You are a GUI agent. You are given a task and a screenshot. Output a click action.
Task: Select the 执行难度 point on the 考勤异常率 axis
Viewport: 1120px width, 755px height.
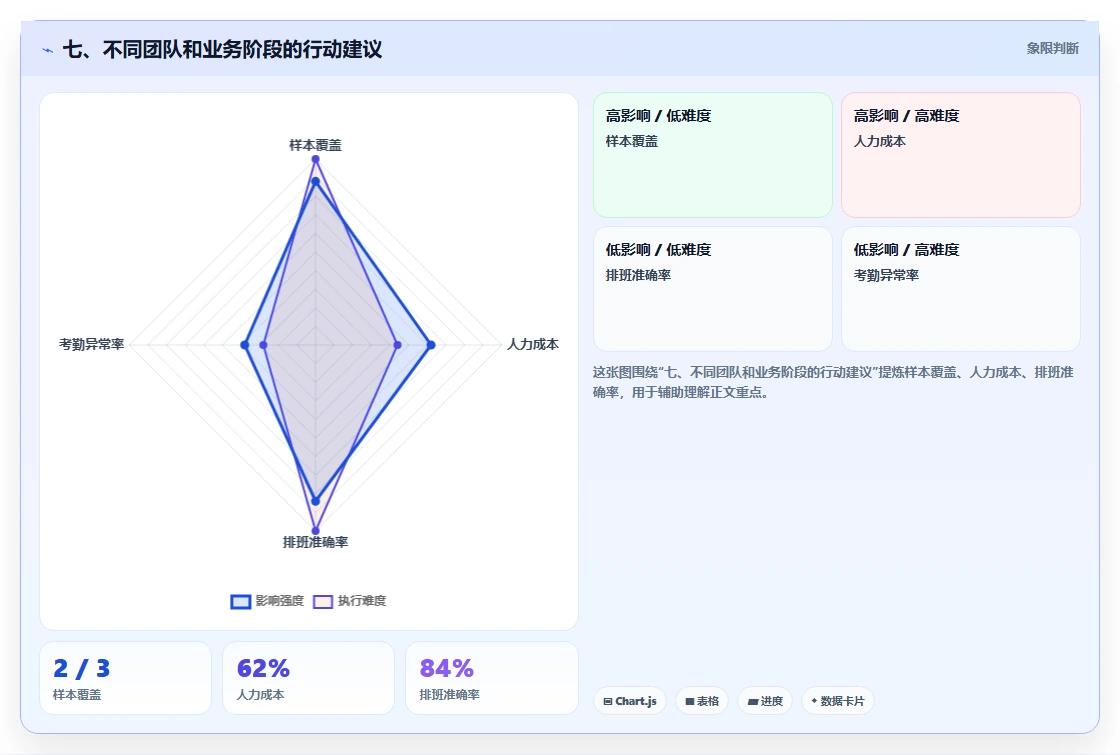pyautogui.click(x=264, y=345)
